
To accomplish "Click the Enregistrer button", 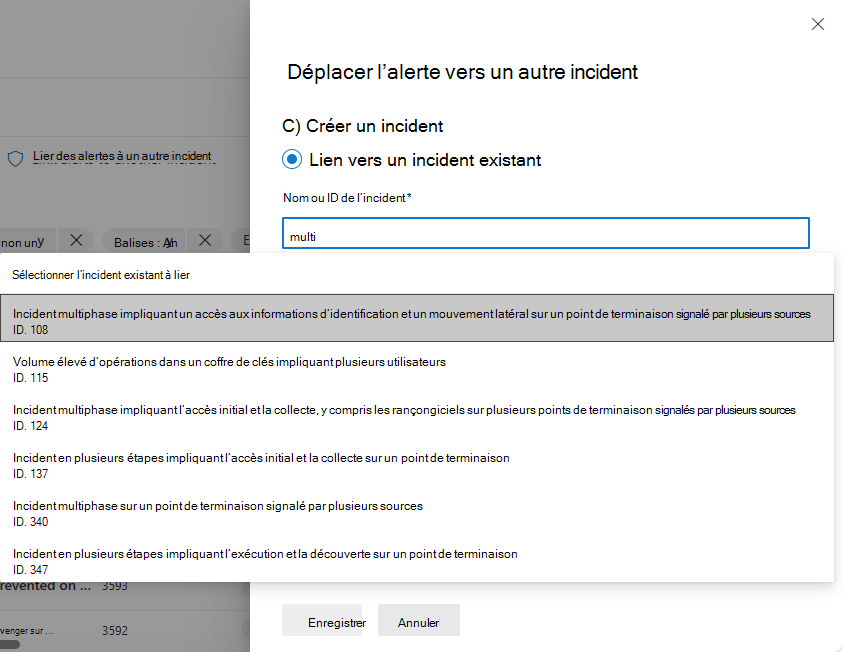I will click(x=322, y=620).
